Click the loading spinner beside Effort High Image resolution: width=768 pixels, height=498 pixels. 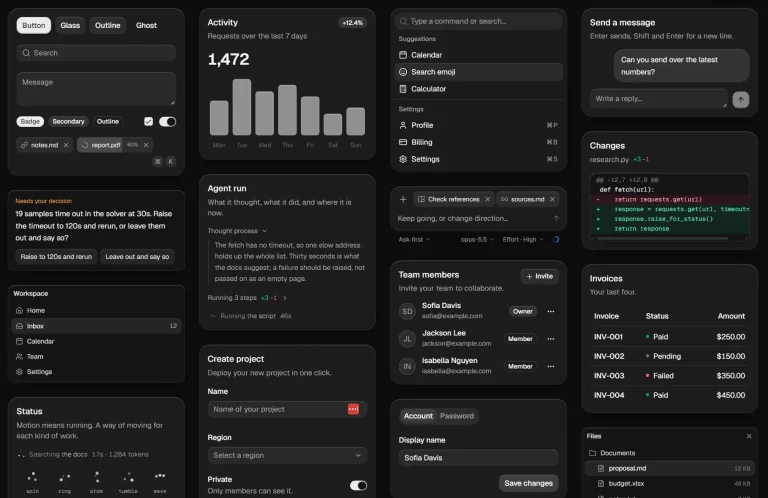[556, 239]
